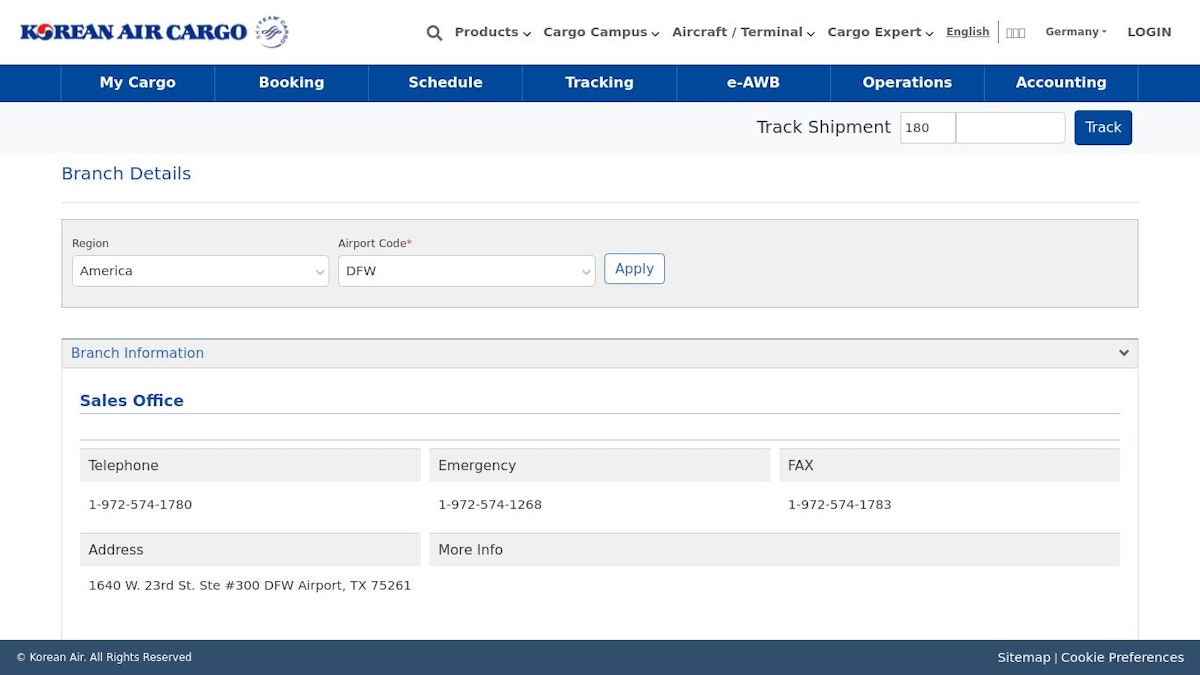Focus the air waybill number input field
Image resolution: width=1200 pixels, height=675 pixels.
[1010, 128]
